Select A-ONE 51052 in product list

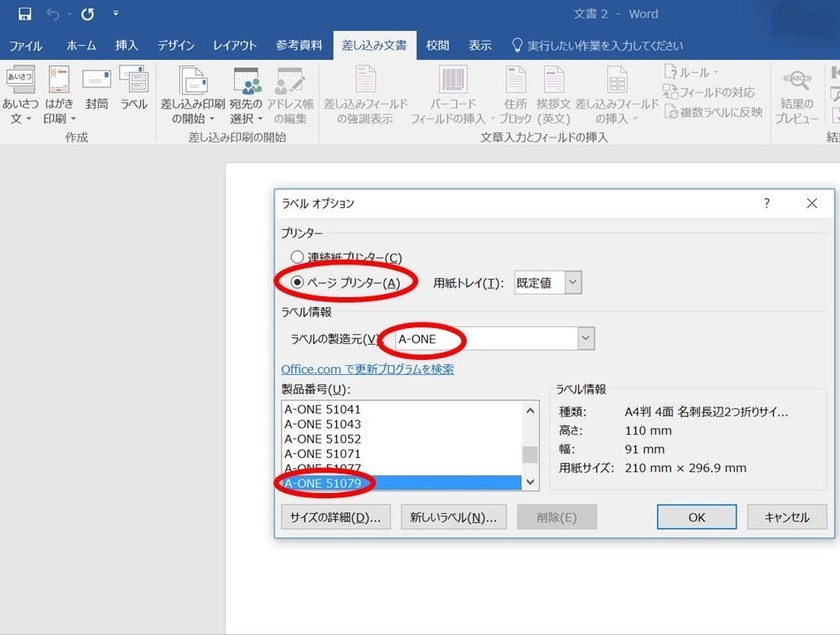(402, 439)
